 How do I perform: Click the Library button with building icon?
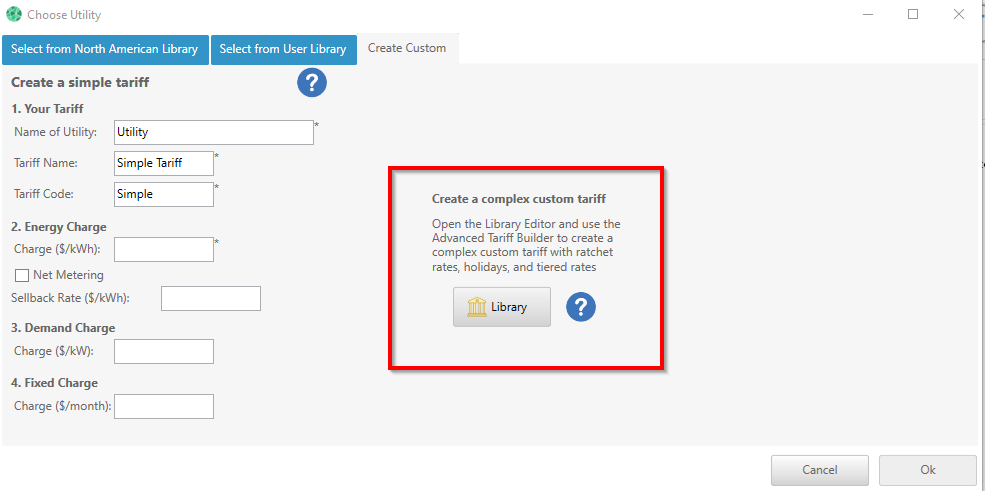(x=502, y=307)
